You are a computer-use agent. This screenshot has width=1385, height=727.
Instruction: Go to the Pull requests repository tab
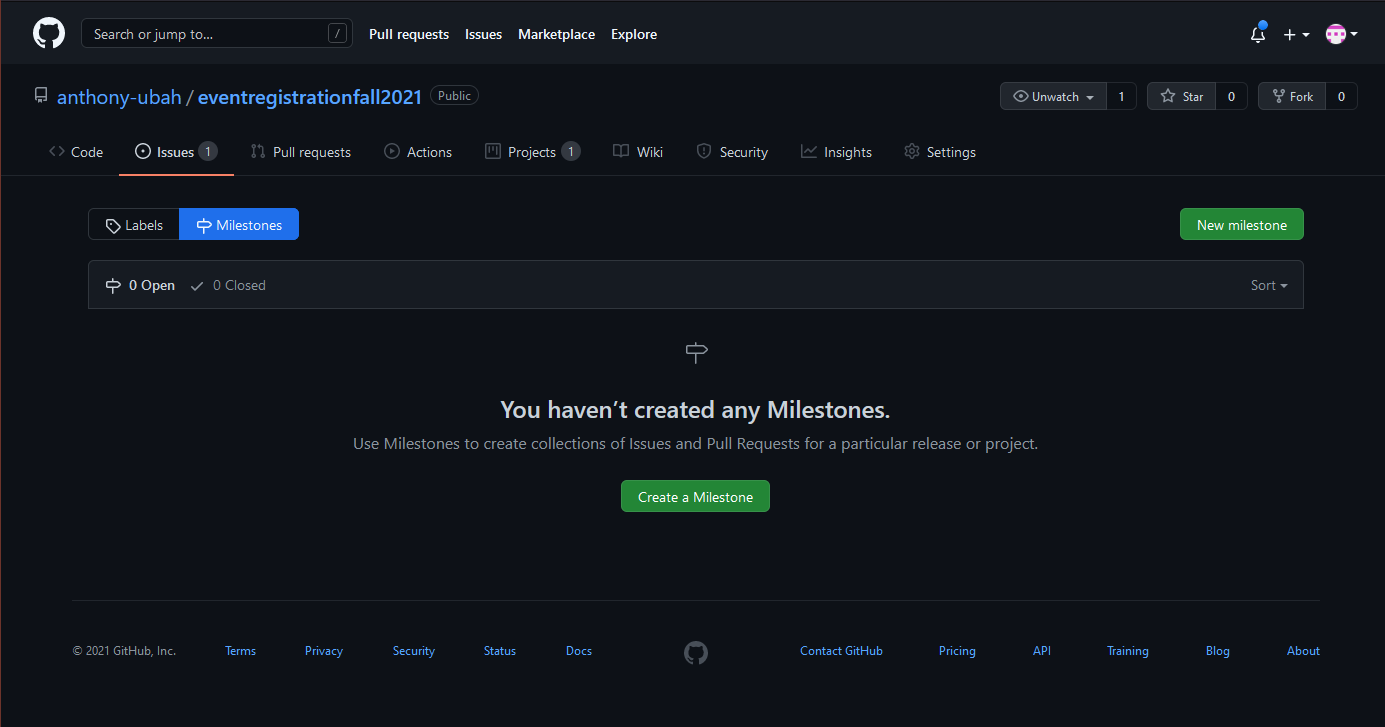click(x=300, y=152)
